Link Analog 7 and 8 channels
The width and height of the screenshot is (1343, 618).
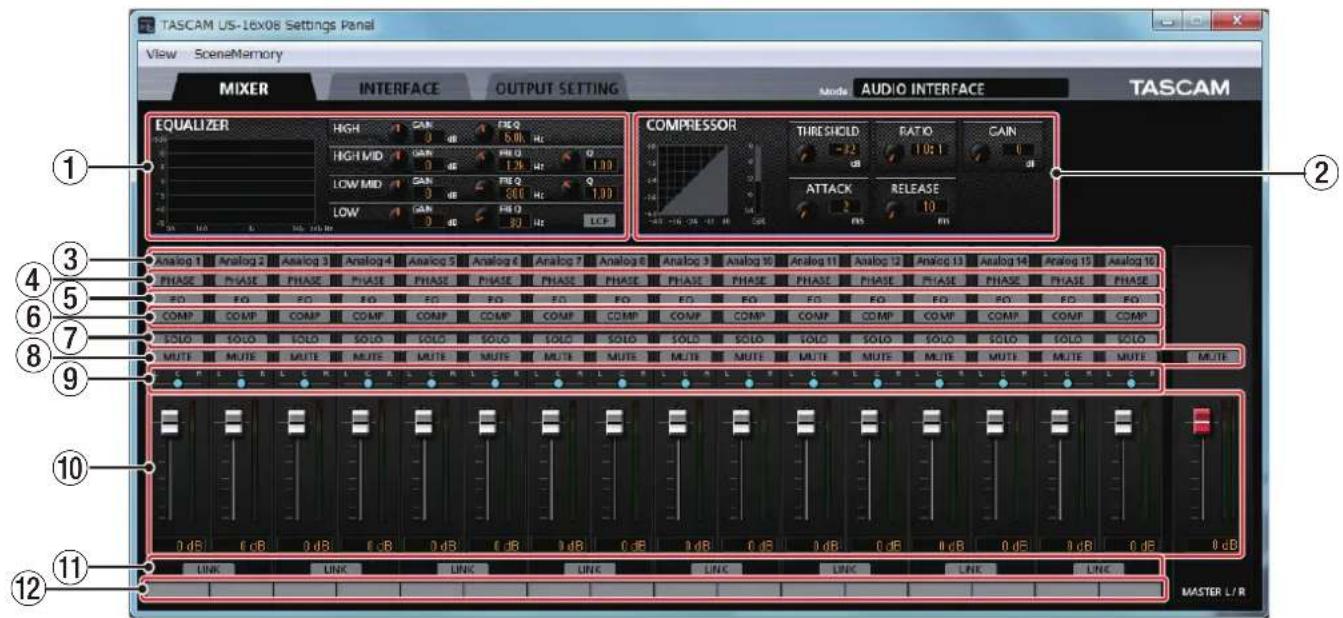589,568
